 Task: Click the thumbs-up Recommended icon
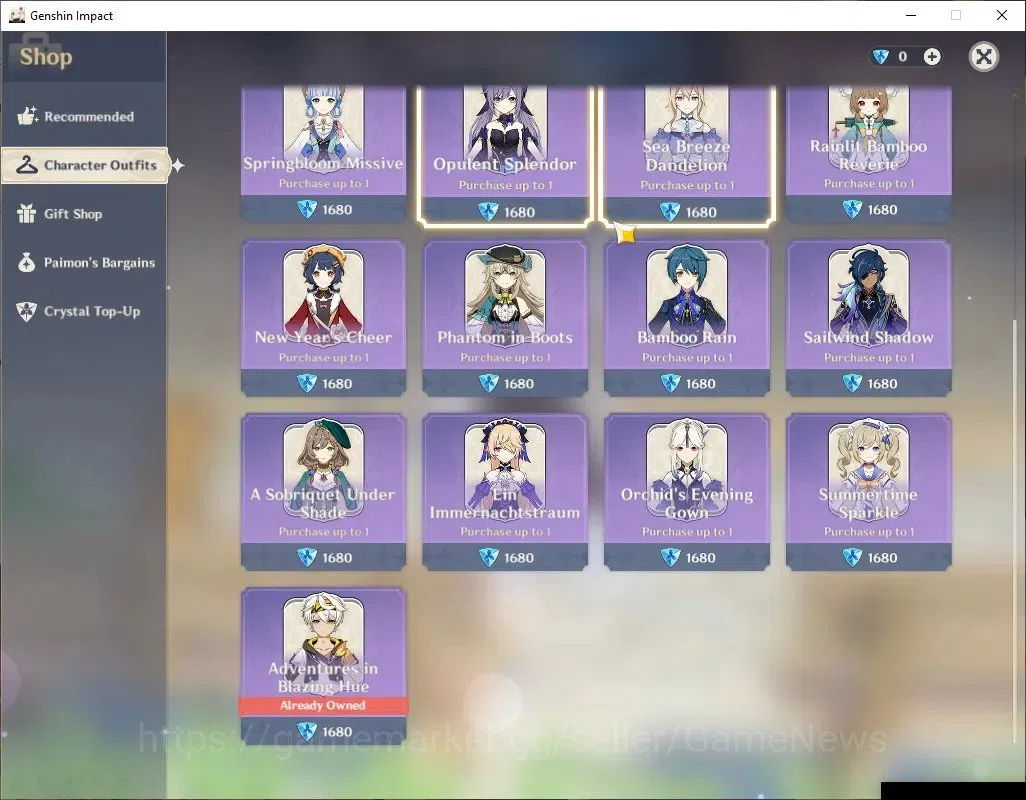point(27,116)
